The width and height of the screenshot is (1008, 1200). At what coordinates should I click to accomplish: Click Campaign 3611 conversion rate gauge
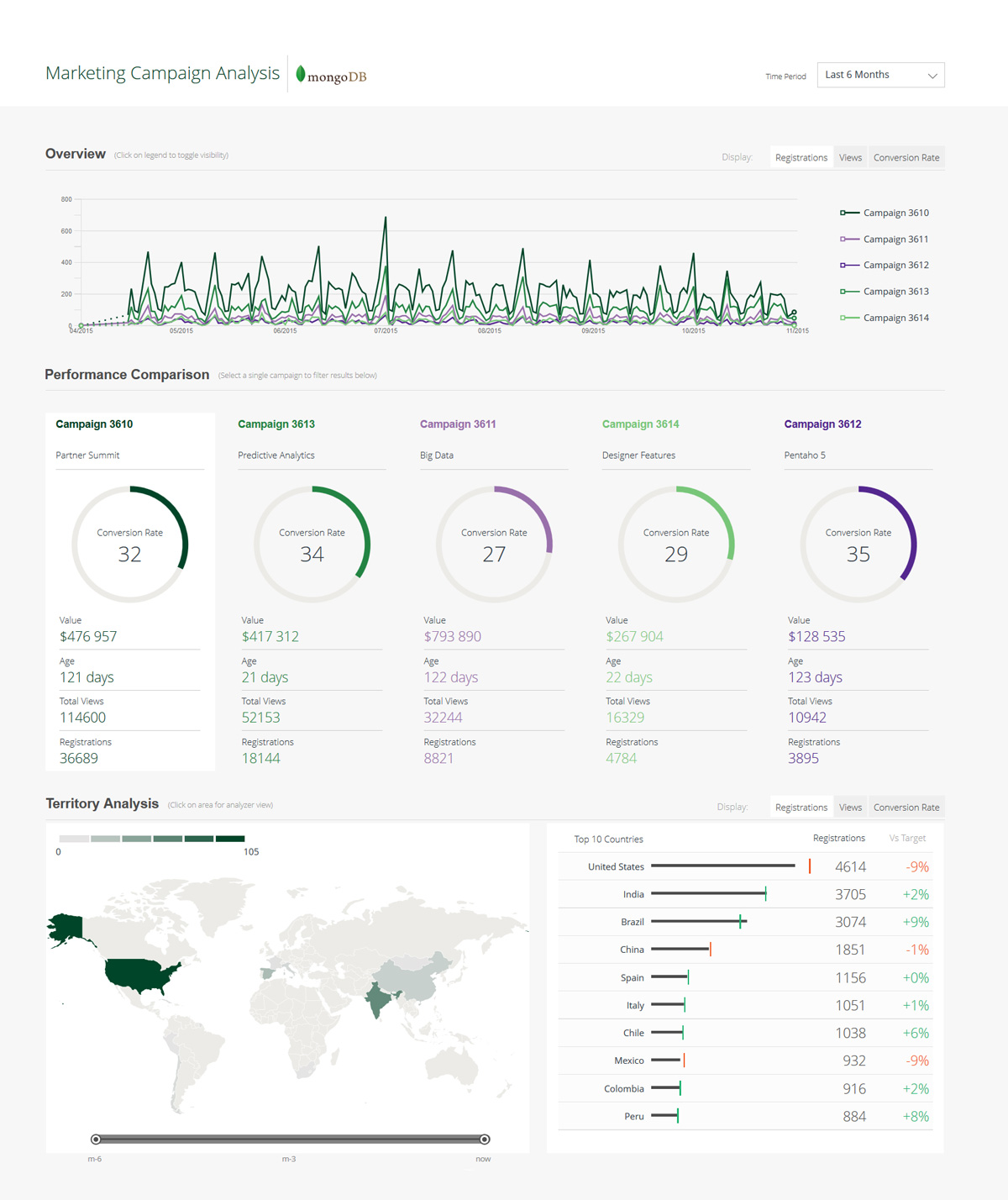point(494,544)
